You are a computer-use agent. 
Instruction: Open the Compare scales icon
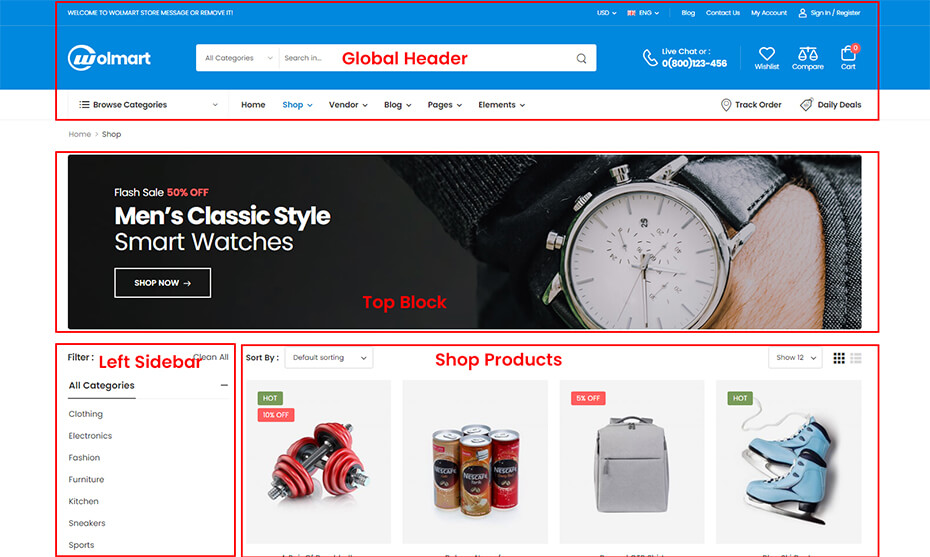pos(807,54)
